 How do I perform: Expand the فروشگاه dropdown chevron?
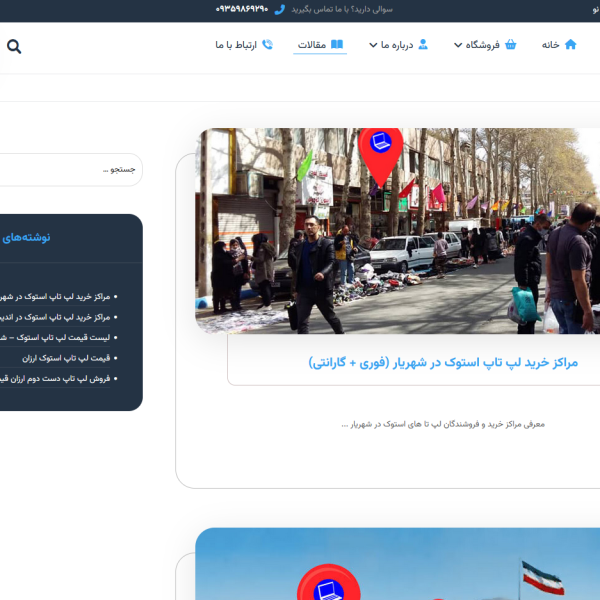click(x=458, y=45)
